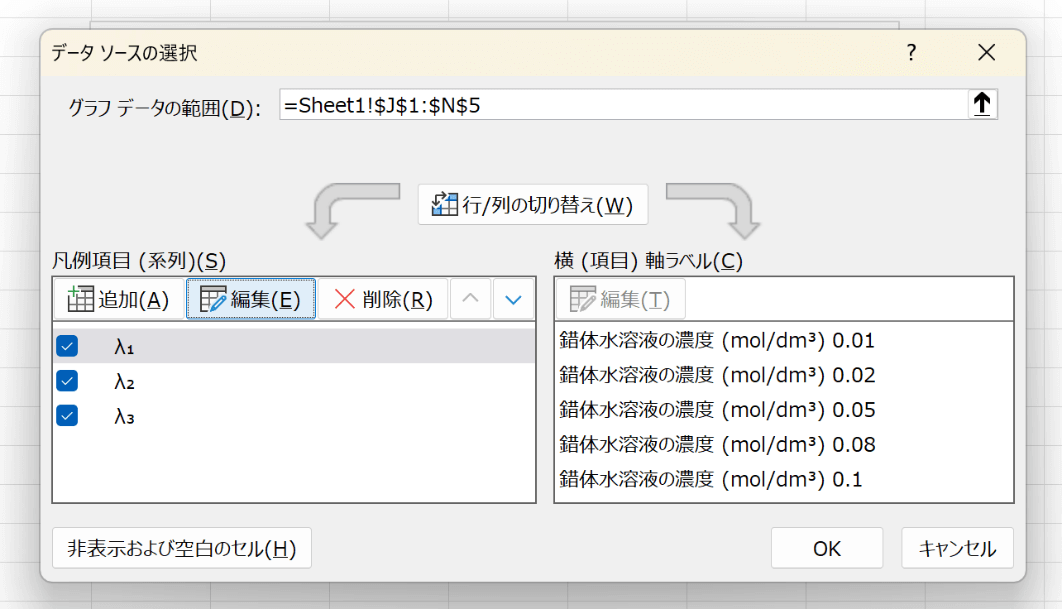
Task: Click the chart data range input field
Action: (620, 104)
